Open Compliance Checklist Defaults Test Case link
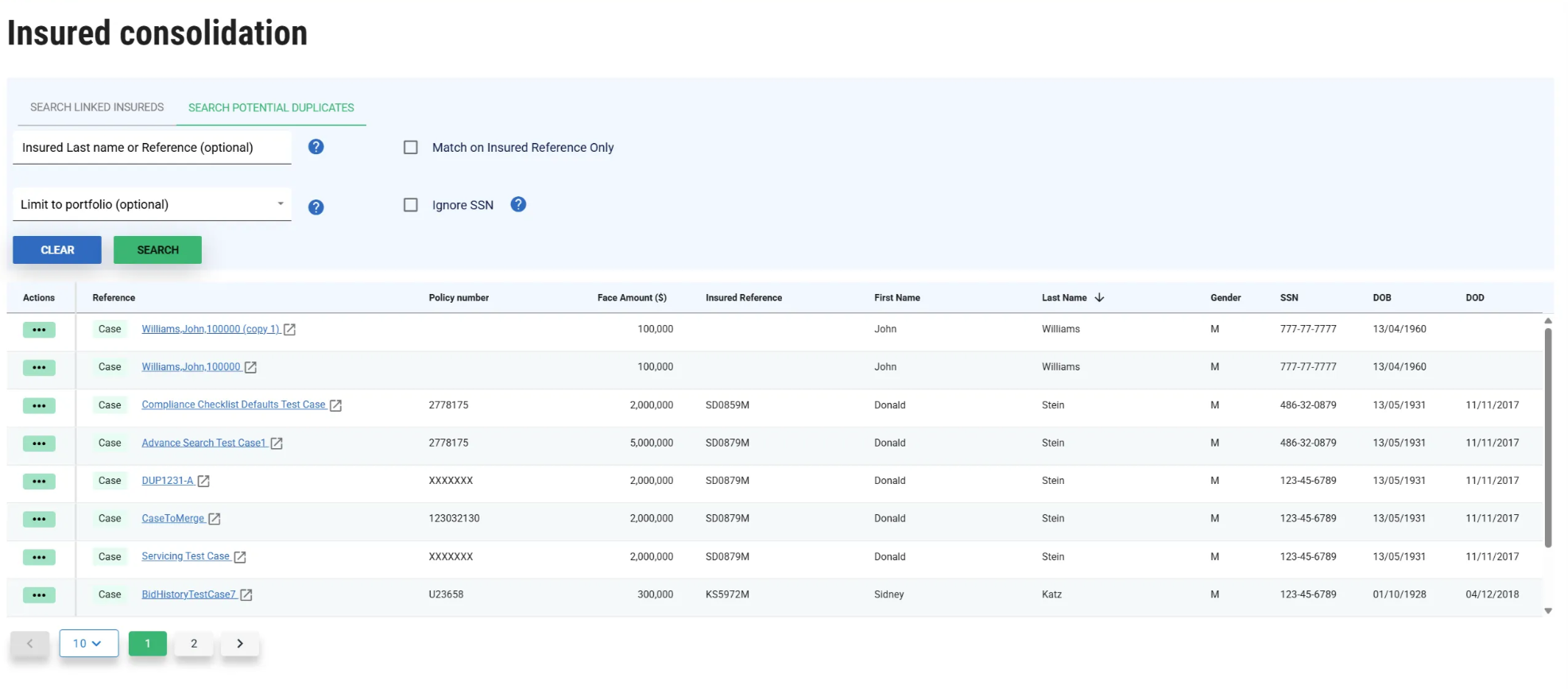Screen dimensions: 1568x689 (233, 405)
